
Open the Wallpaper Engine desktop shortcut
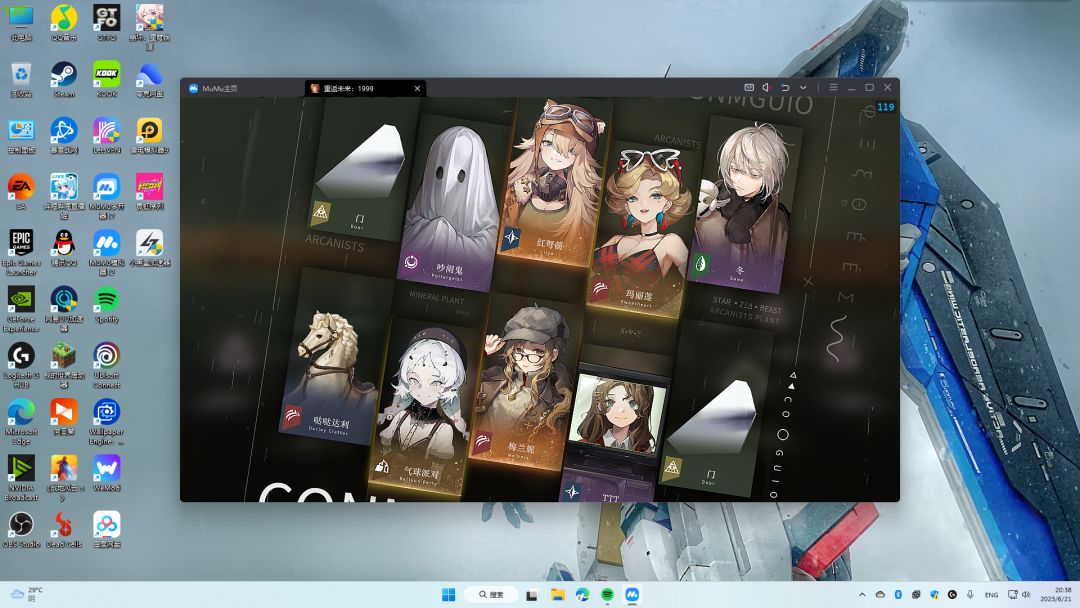[107, 422]
